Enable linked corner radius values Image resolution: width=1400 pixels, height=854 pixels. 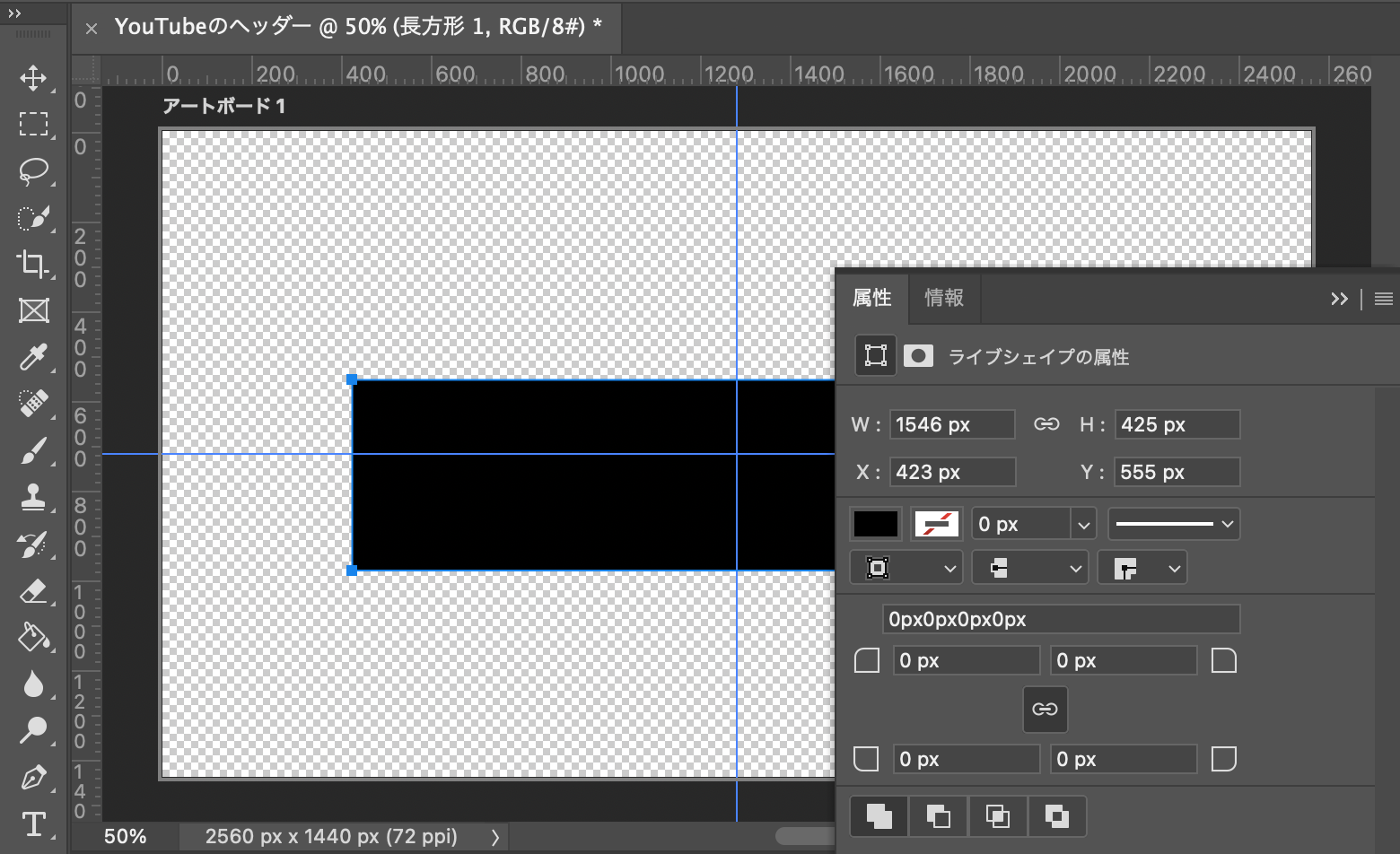pos(1045,709)
